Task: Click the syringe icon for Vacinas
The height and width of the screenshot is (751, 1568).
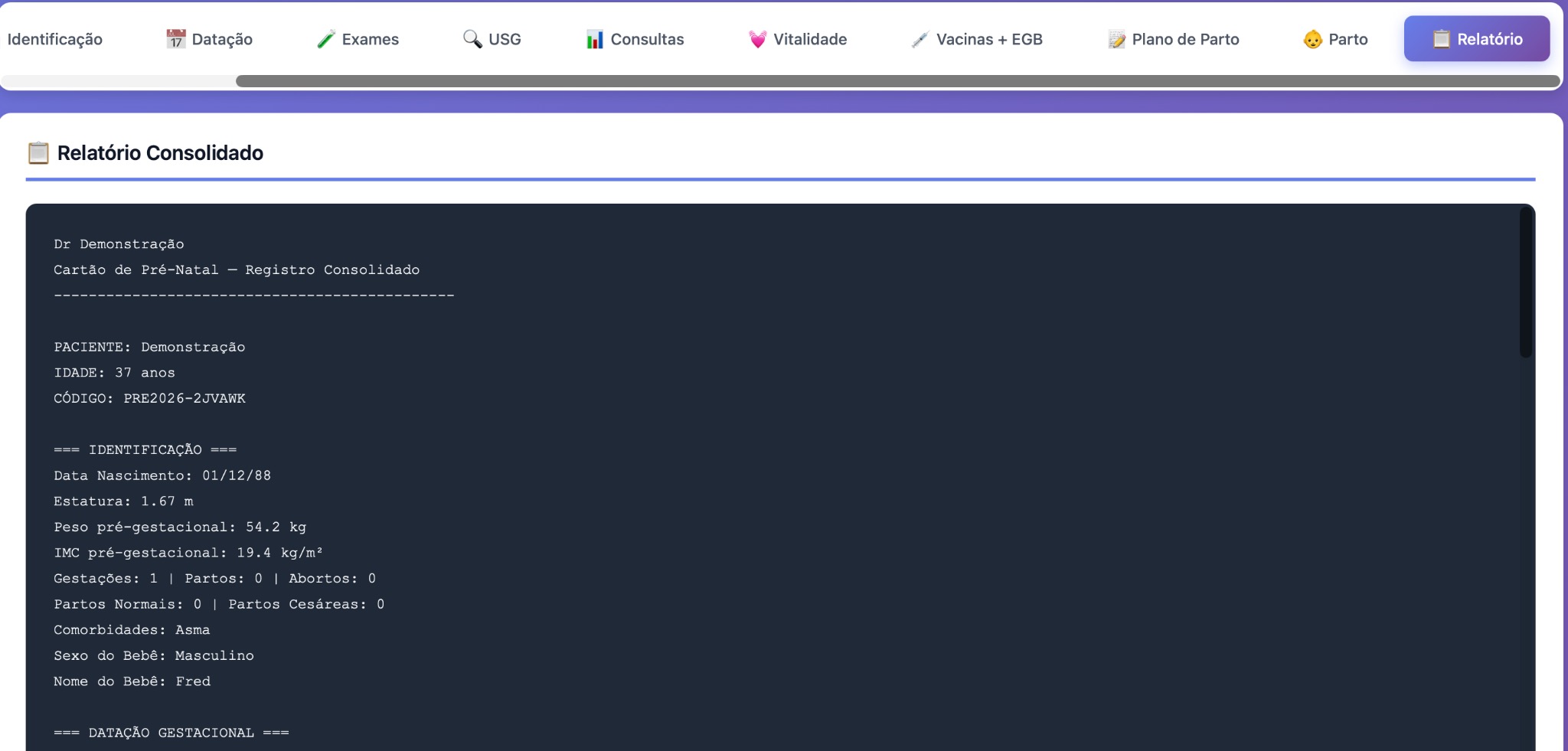Action: point(920,39)
